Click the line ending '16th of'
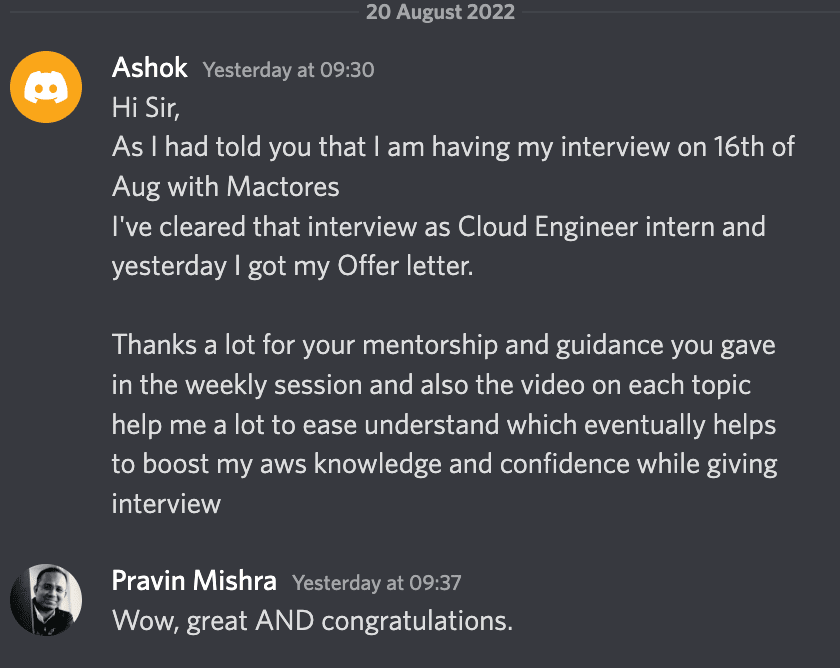Image resolution: width=840 pixels, height=668 pixels. [453, 147]
